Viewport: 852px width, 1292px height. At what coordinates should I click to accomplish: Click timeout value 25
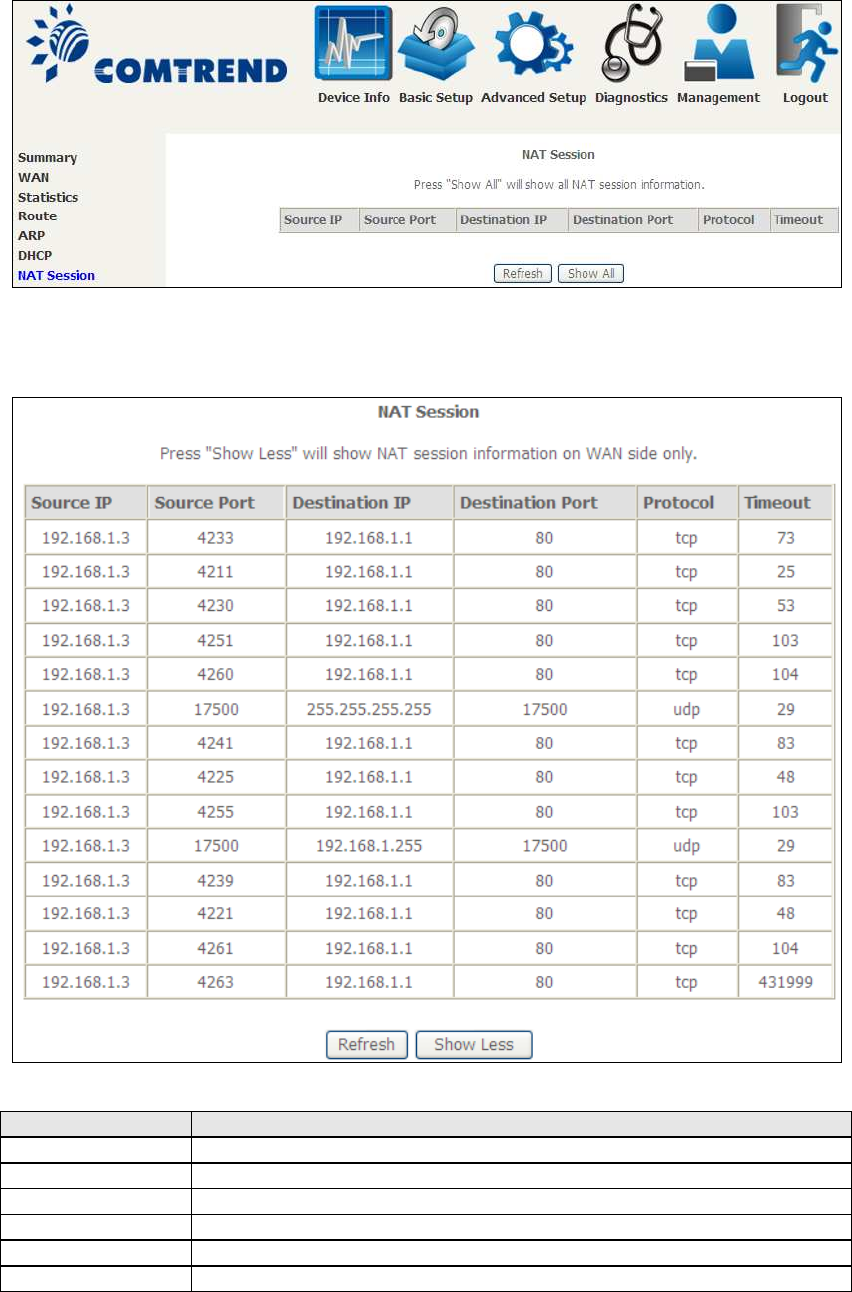pos(785,572)
